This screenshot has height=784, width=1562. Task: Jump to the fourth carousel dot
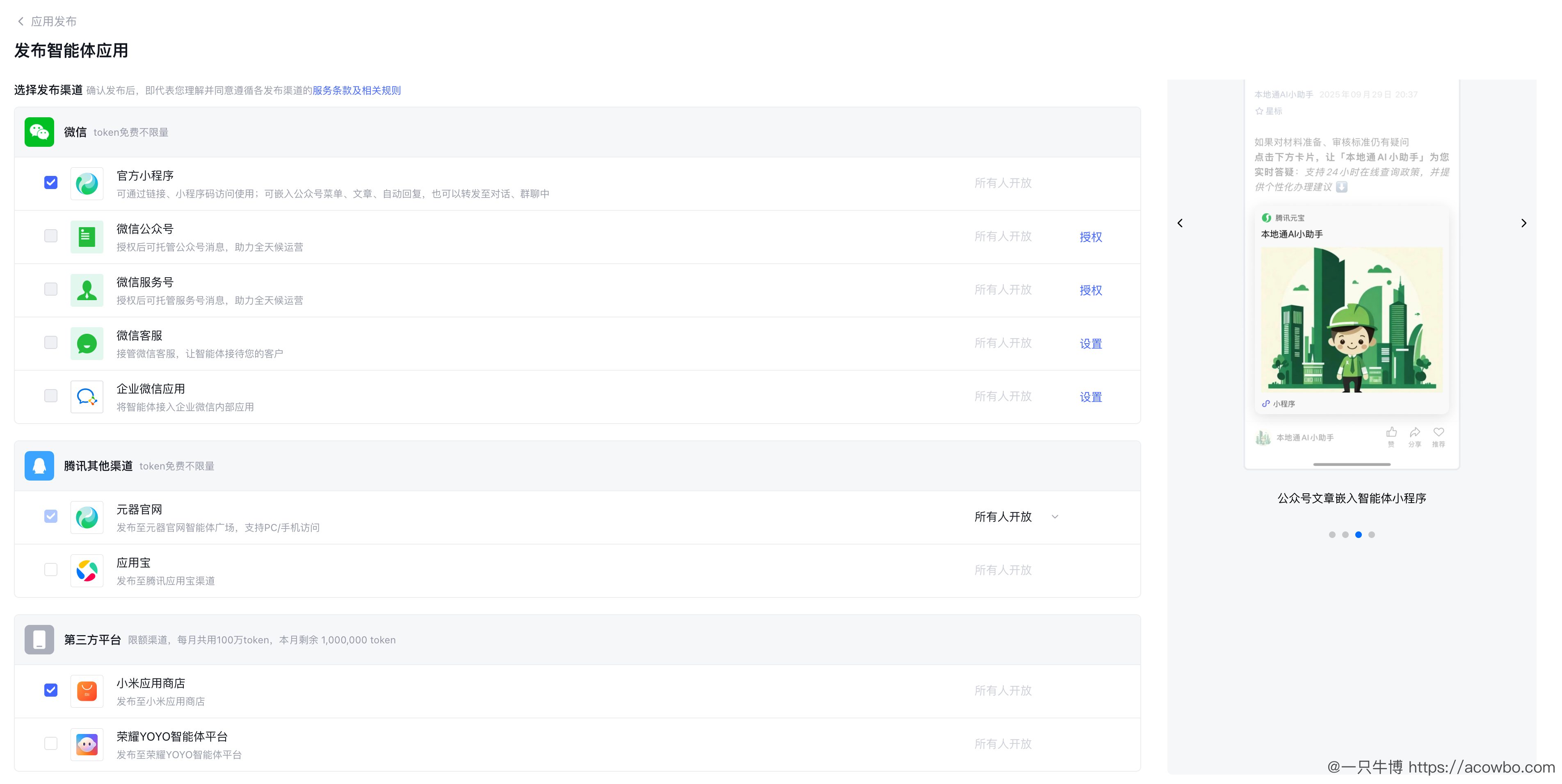pos(1372,535)
